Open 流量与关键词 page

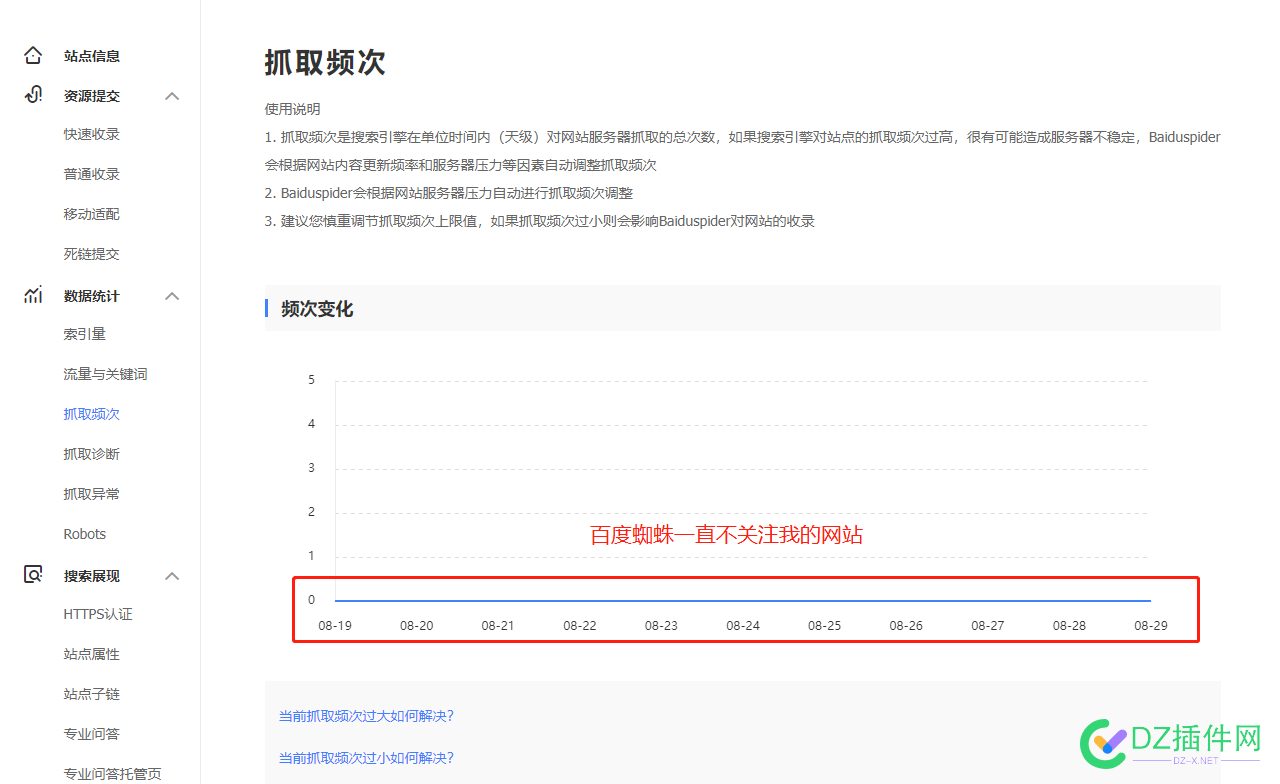coord(106,374)
